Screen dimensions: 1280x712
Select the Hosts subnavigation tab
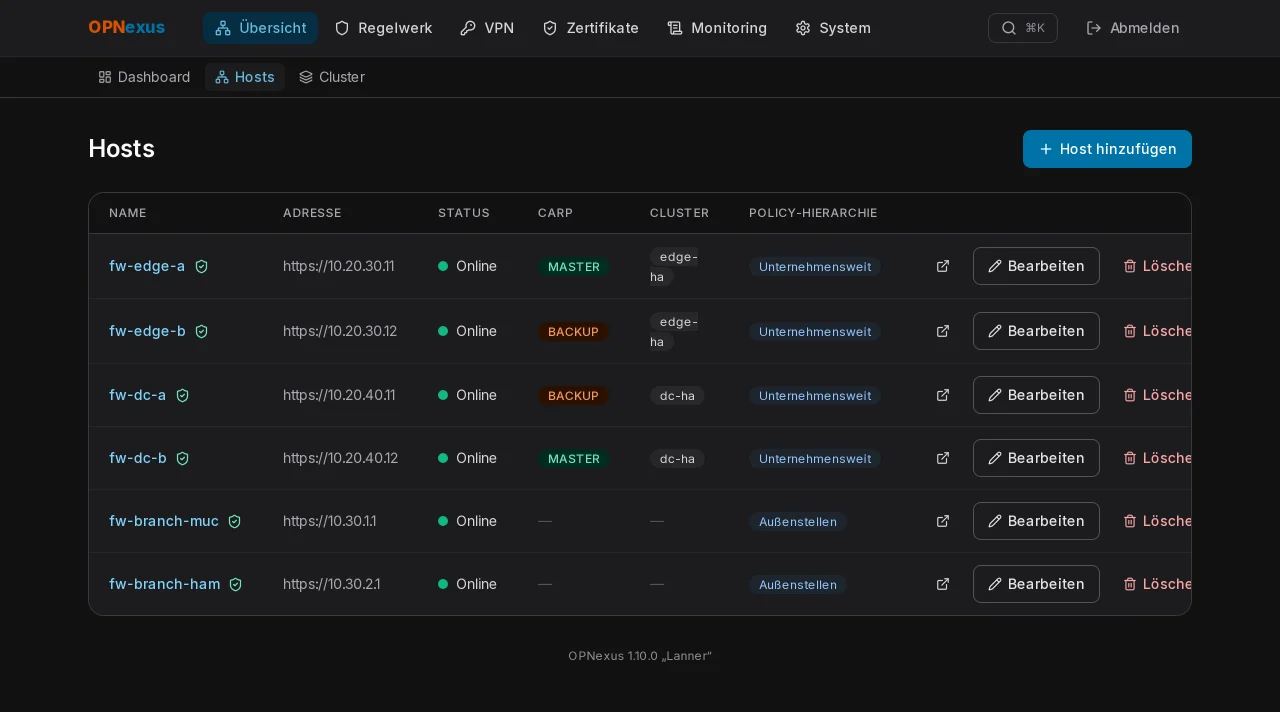[x=245, y=77]
